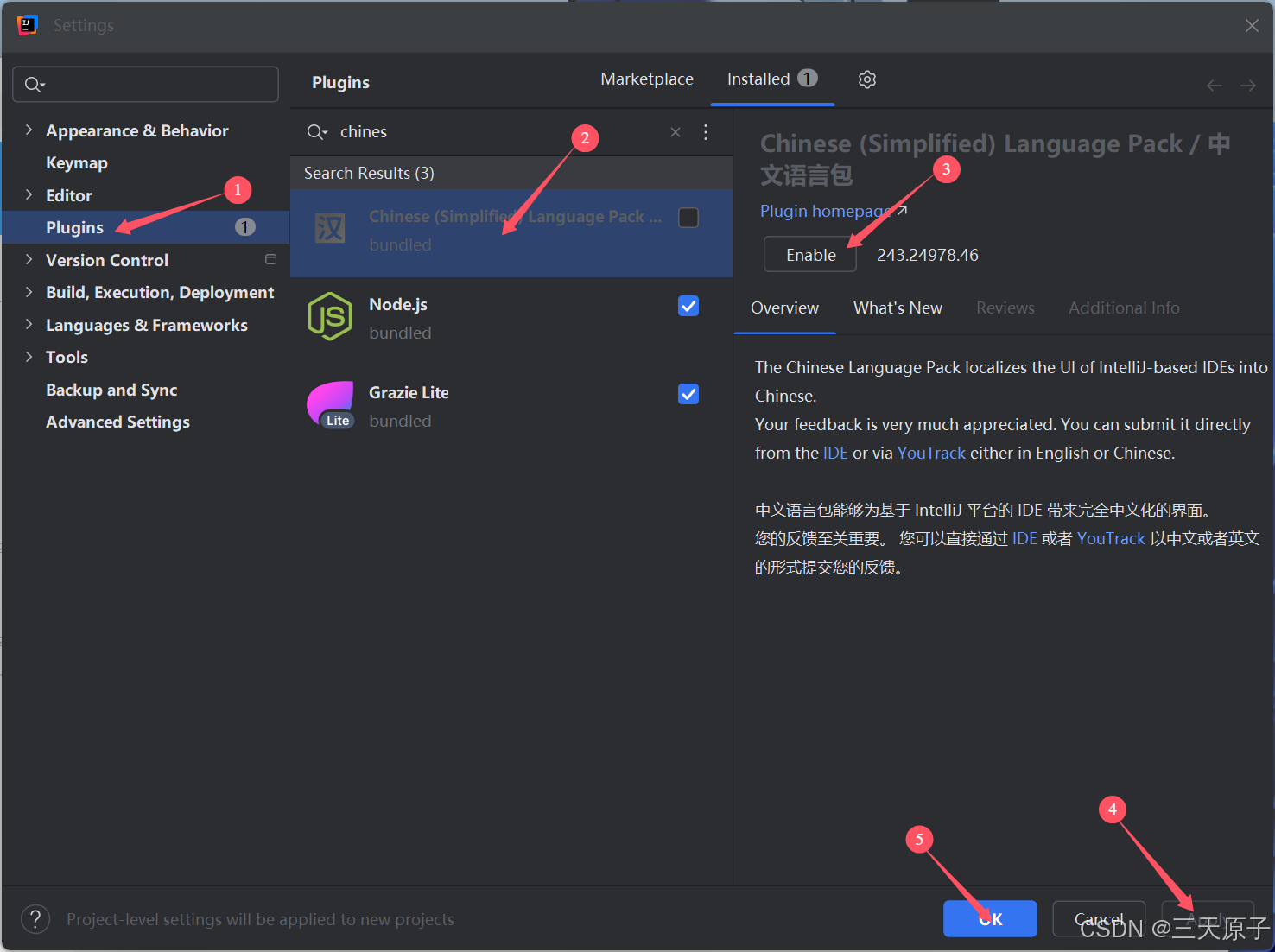Open YouTrack link in English description

click(931, 453)
